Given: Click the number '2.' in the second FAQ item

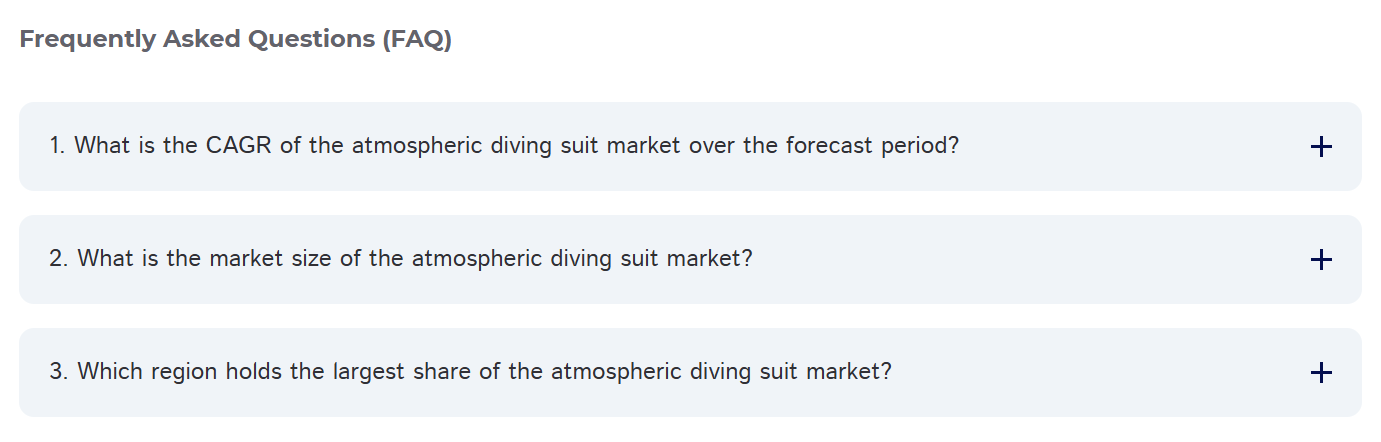Looking at the screenshot, I should 59,259.
